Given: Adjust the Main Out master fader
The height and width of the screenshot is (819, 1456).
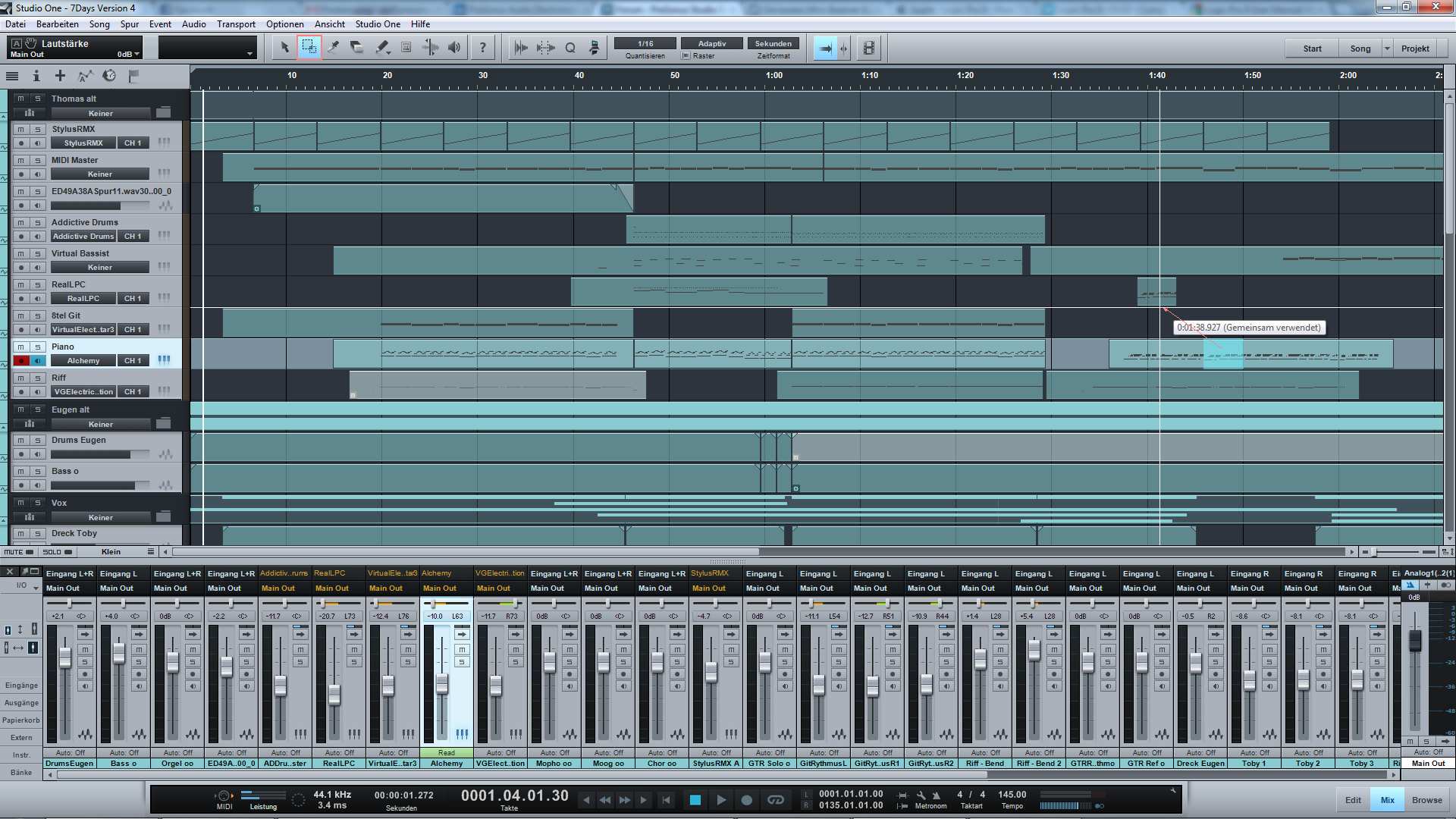Looking at the screenshot, I should coord(1414,641).
